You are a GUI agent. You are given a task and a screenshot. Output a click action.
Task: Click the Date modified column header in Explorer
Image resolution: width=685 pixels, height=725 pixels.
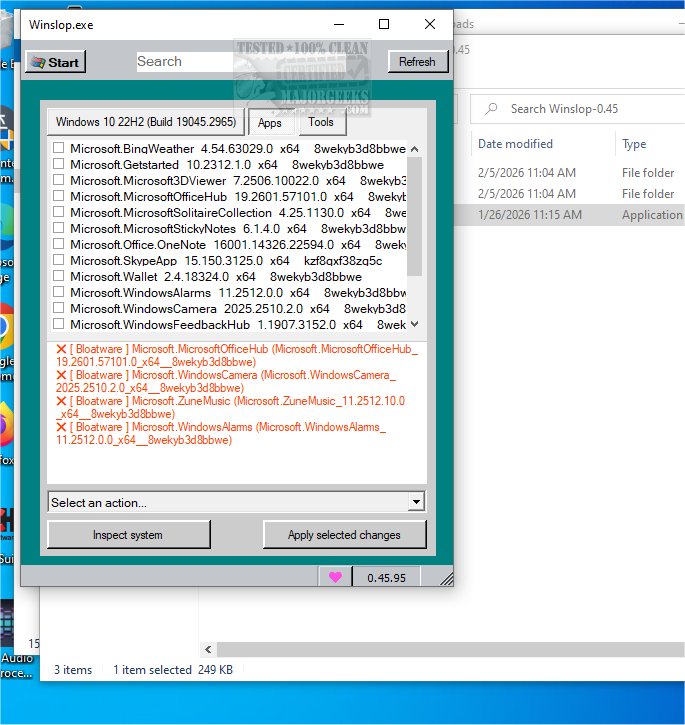pos(515,144)
